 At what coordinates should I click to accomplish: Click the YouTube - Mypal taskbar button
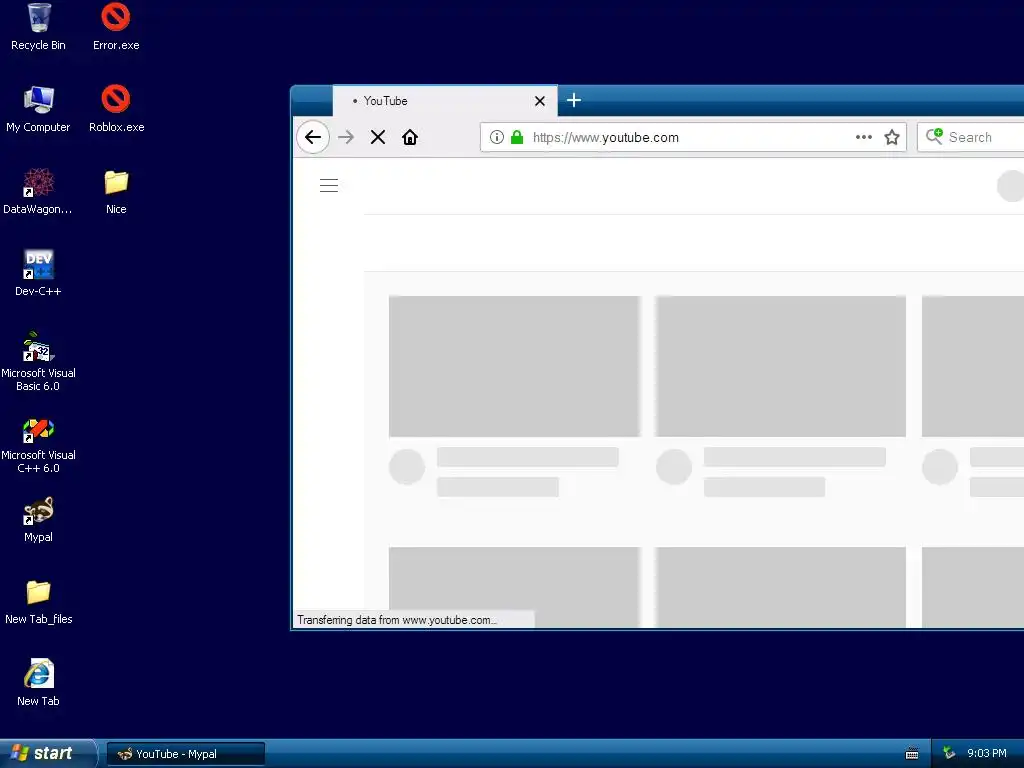pos(185,754)
